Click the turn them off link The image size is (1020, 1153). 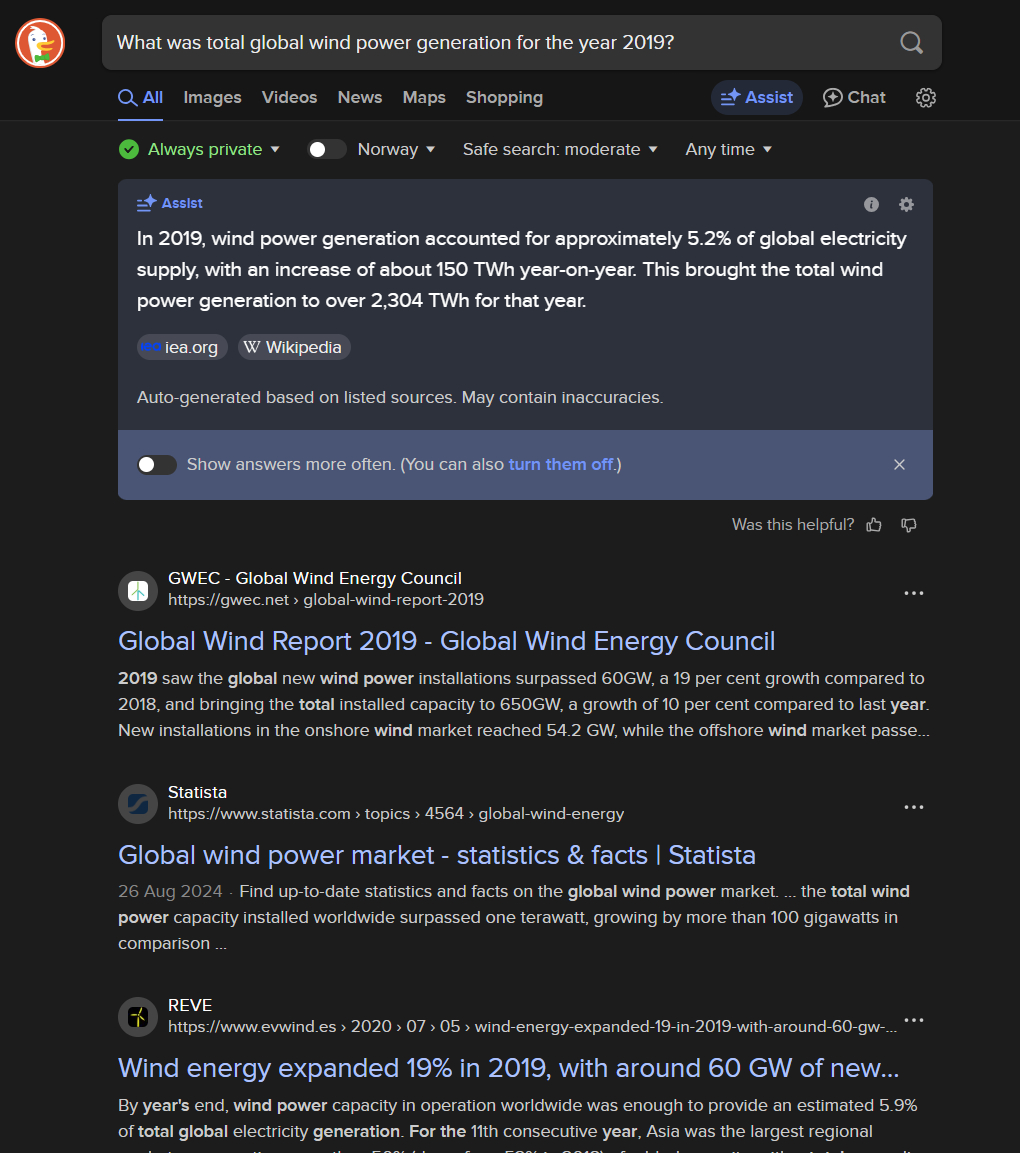coord(561,465)
